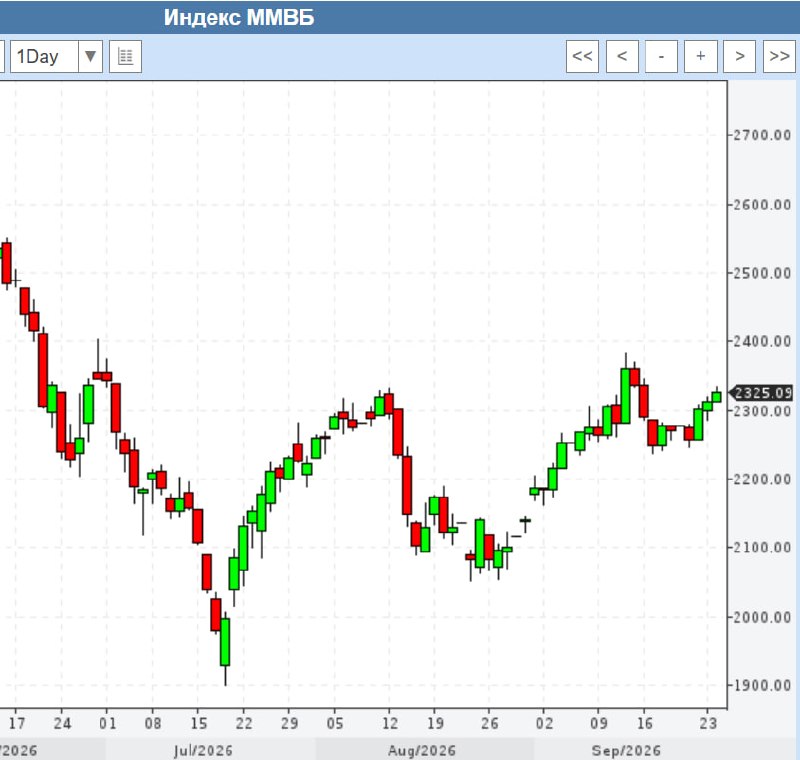
Task: Click the lowest green candle near 1900
Action: point(225,642)
